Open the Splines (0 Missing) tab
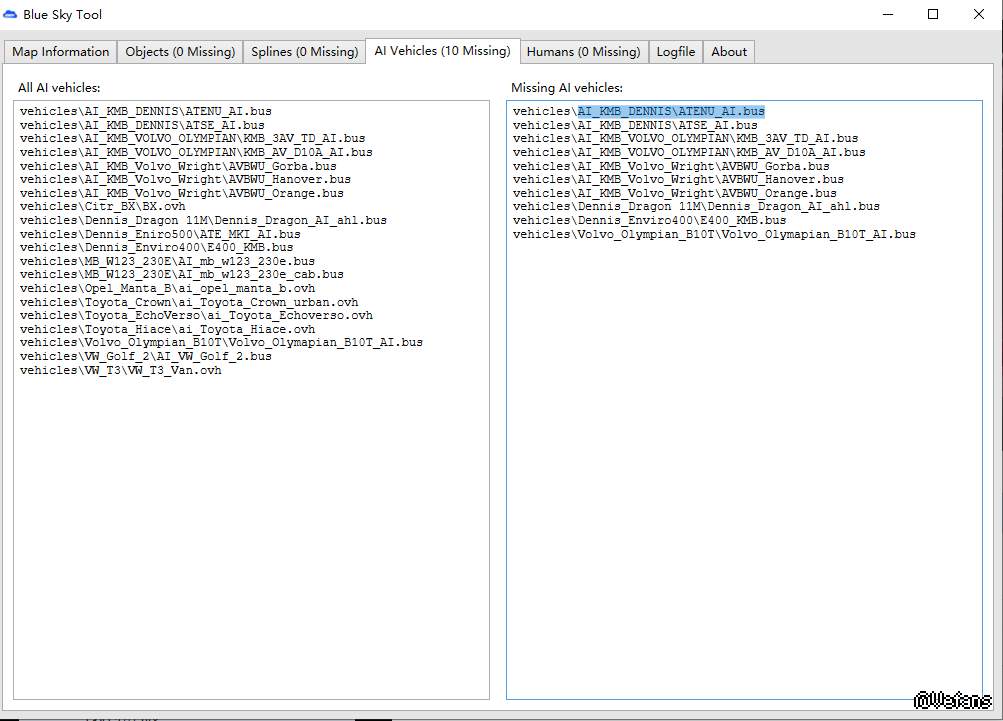The width and height of the screenshot is (1003, 721). click(304, 52)
